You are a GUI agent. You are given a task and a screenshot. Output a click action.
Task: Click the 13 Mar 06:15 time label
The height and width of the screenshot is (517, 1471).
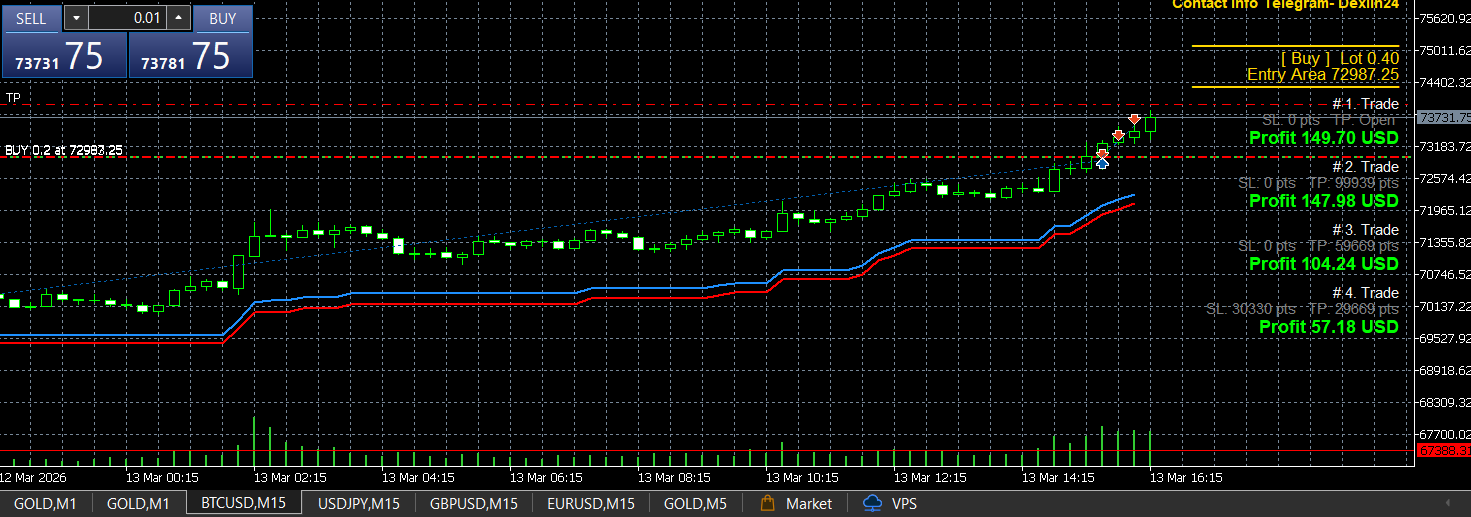(547, 478)
